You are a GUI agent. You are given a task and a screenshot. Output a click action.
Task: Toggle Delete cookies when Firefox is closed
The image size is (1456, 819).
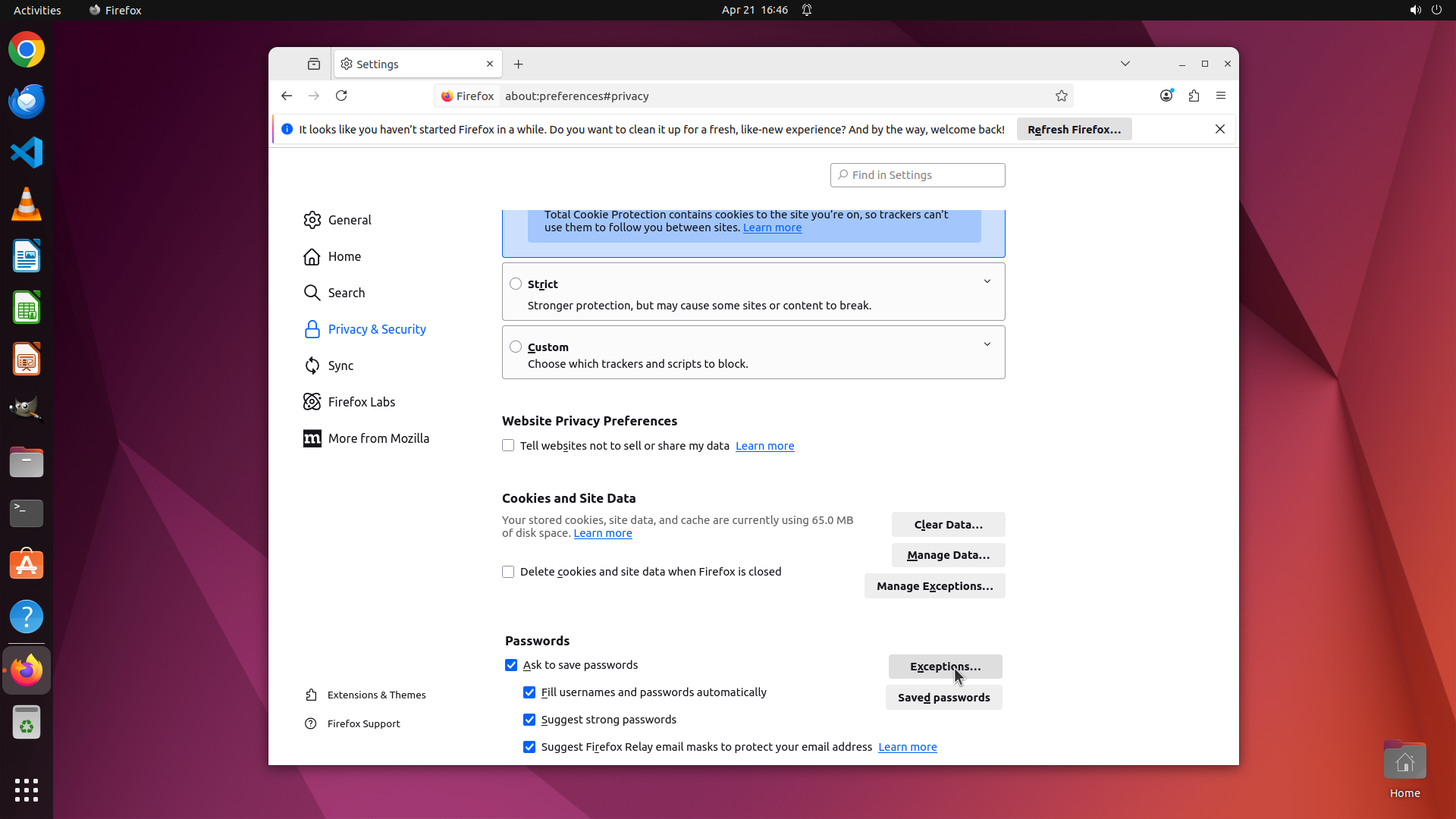[508, 572]
